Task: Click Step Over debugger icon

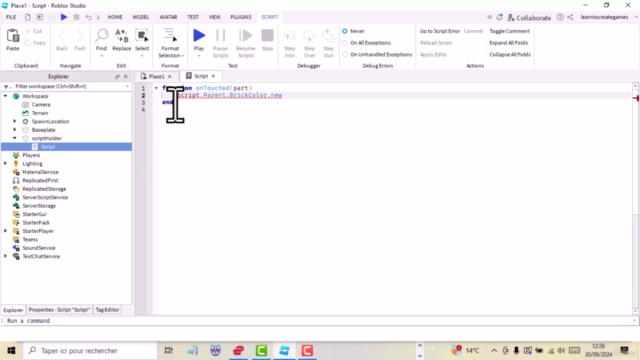Action: click(309, 36)
